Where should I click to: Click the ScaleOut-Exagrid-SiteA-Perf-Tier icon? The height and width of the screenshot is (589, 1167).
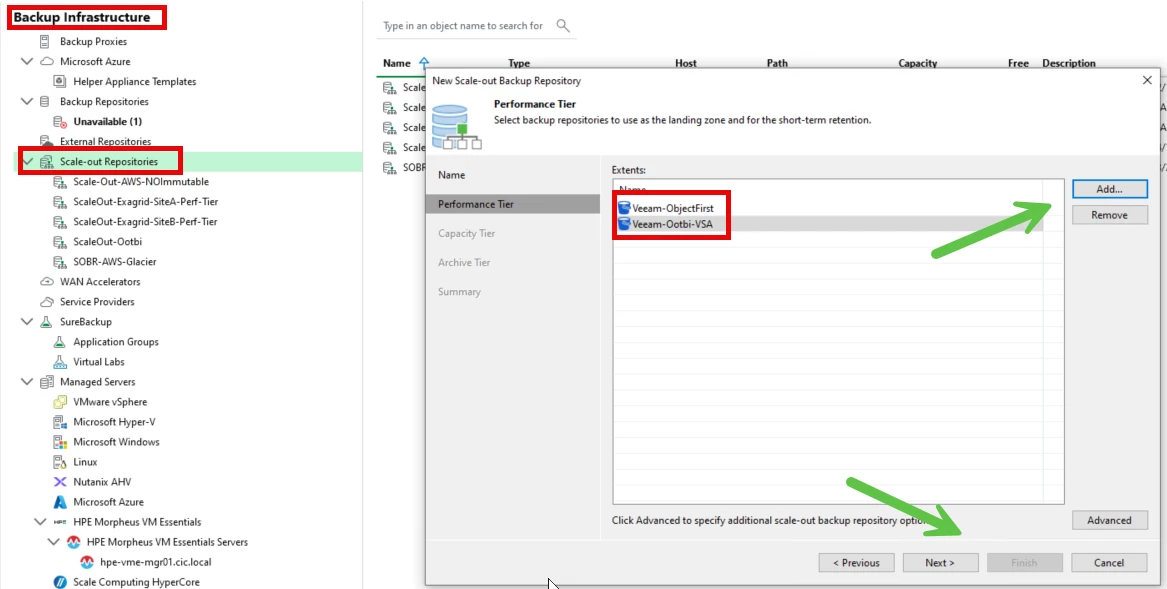pyautogui.click(x=60, y=202)
